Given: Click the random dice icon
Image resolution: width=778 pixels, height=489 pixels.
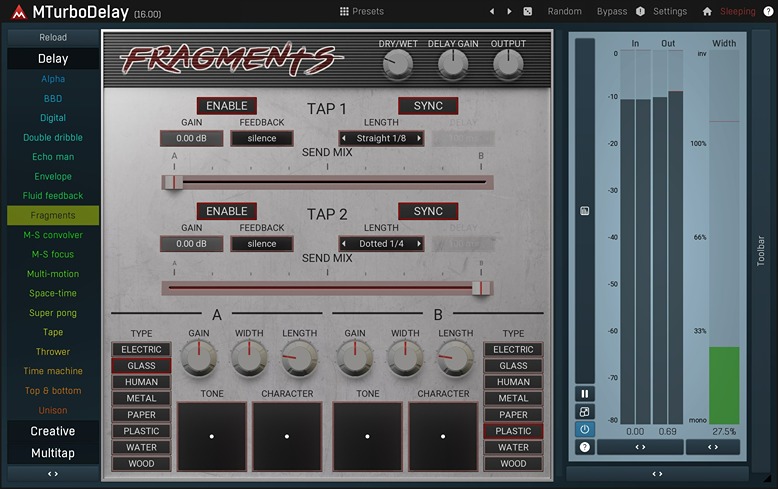Looking at the screenshot, I should tap(527, 11).
